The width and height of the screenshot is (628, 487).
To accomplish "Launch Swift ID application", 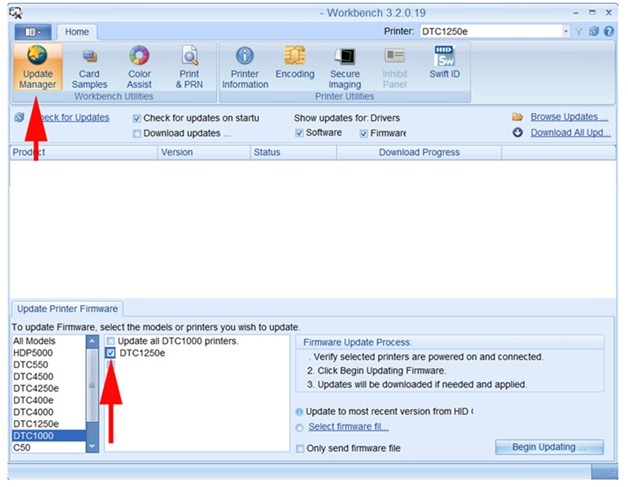I will click(x=445, y=66).
